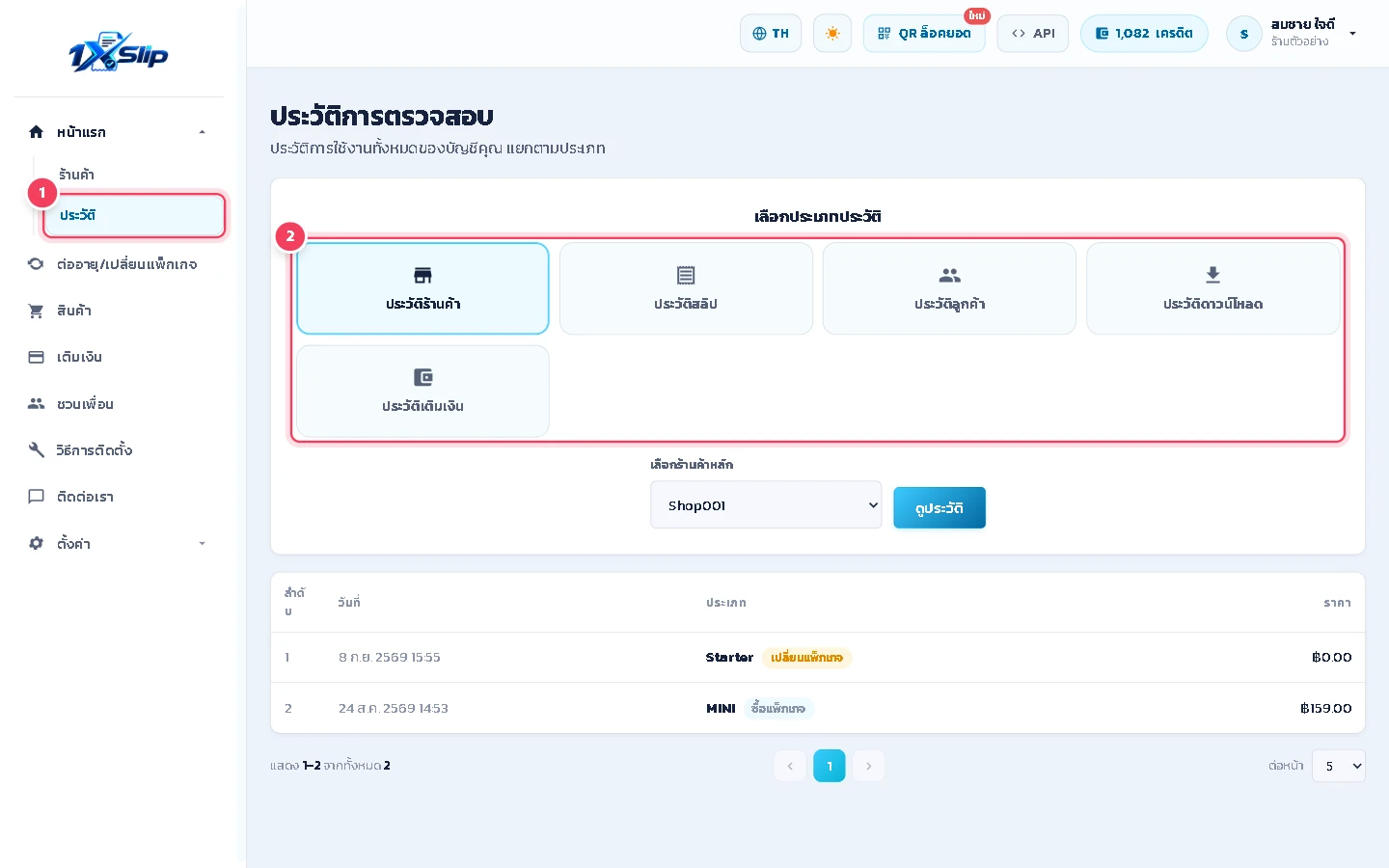Click the code brackets icon beside API
Image resolution: width=1389 pixels, height=868 pixels.
(1019, 34)
